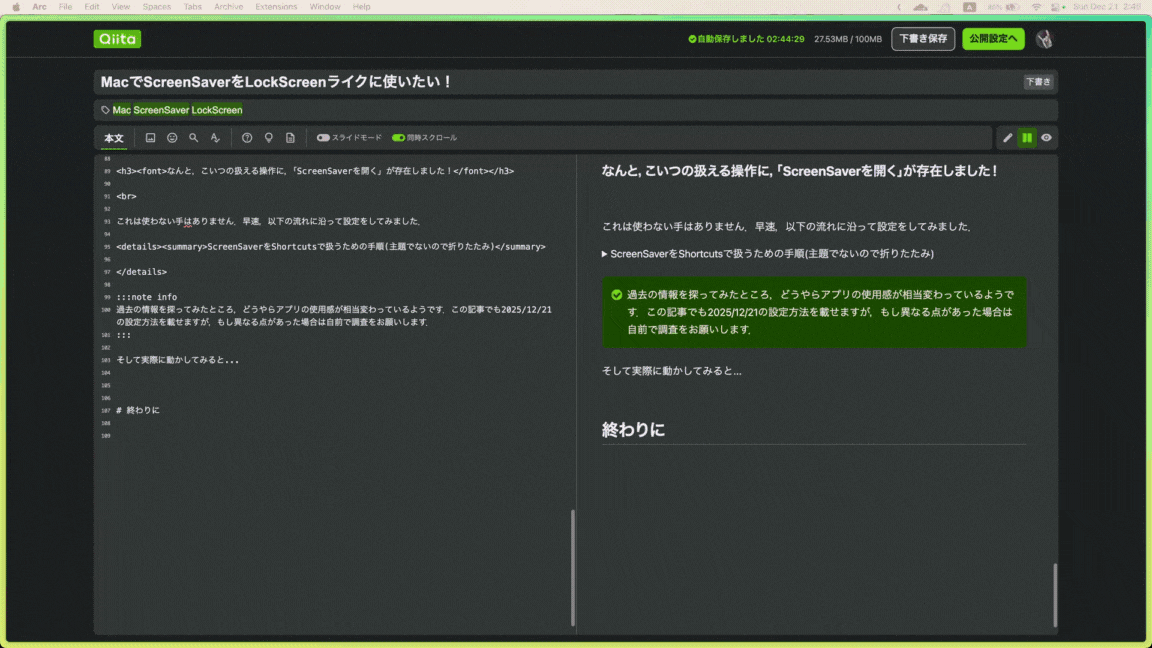This screenshot has height=648, width=1152.
Task: Click the preview pane vertical scrollbar
Action: point(1055,595)
